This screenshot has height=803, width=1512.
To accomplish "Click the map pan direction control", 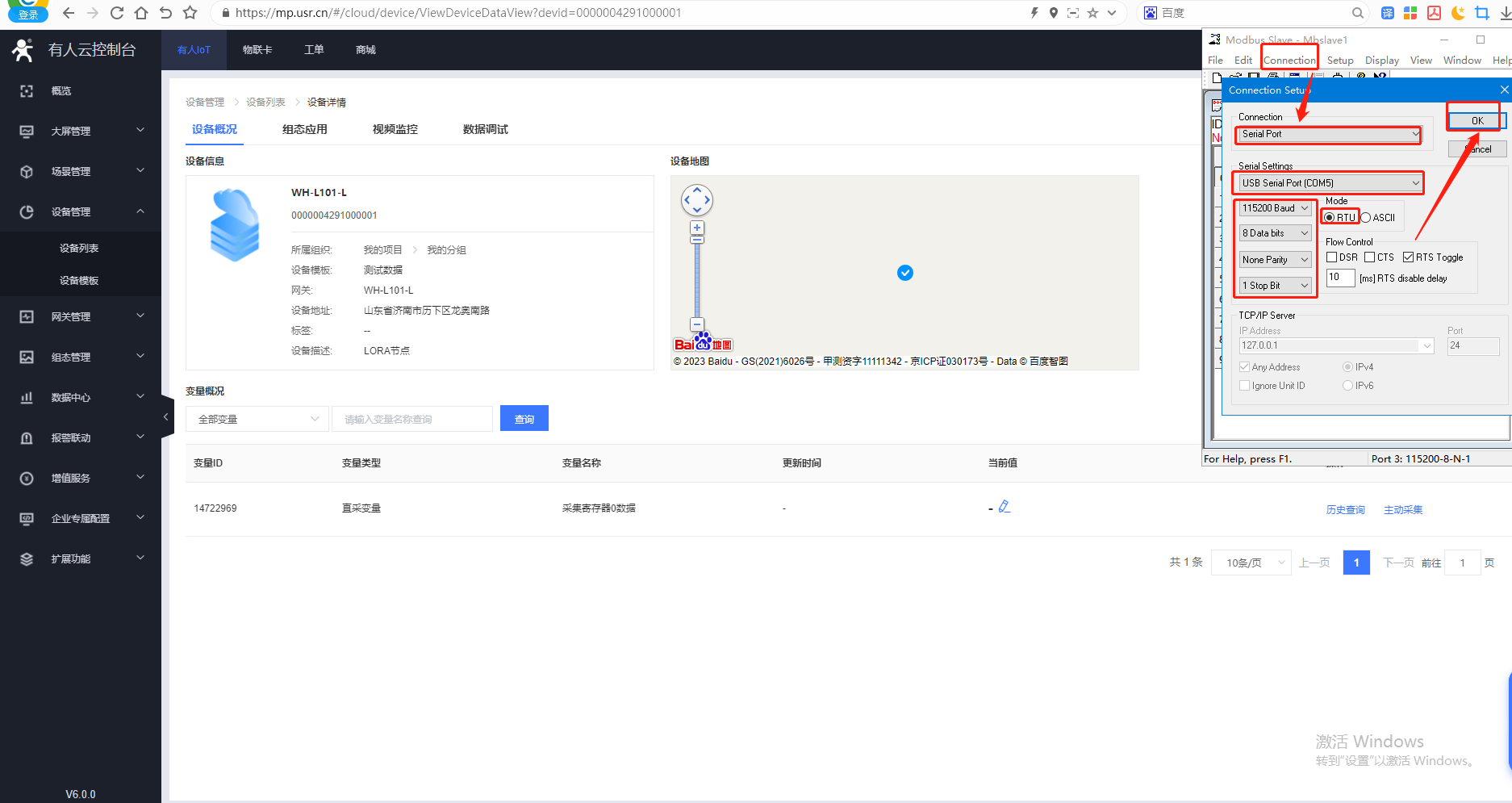I will pyautogui.click(x=697, y=200).
